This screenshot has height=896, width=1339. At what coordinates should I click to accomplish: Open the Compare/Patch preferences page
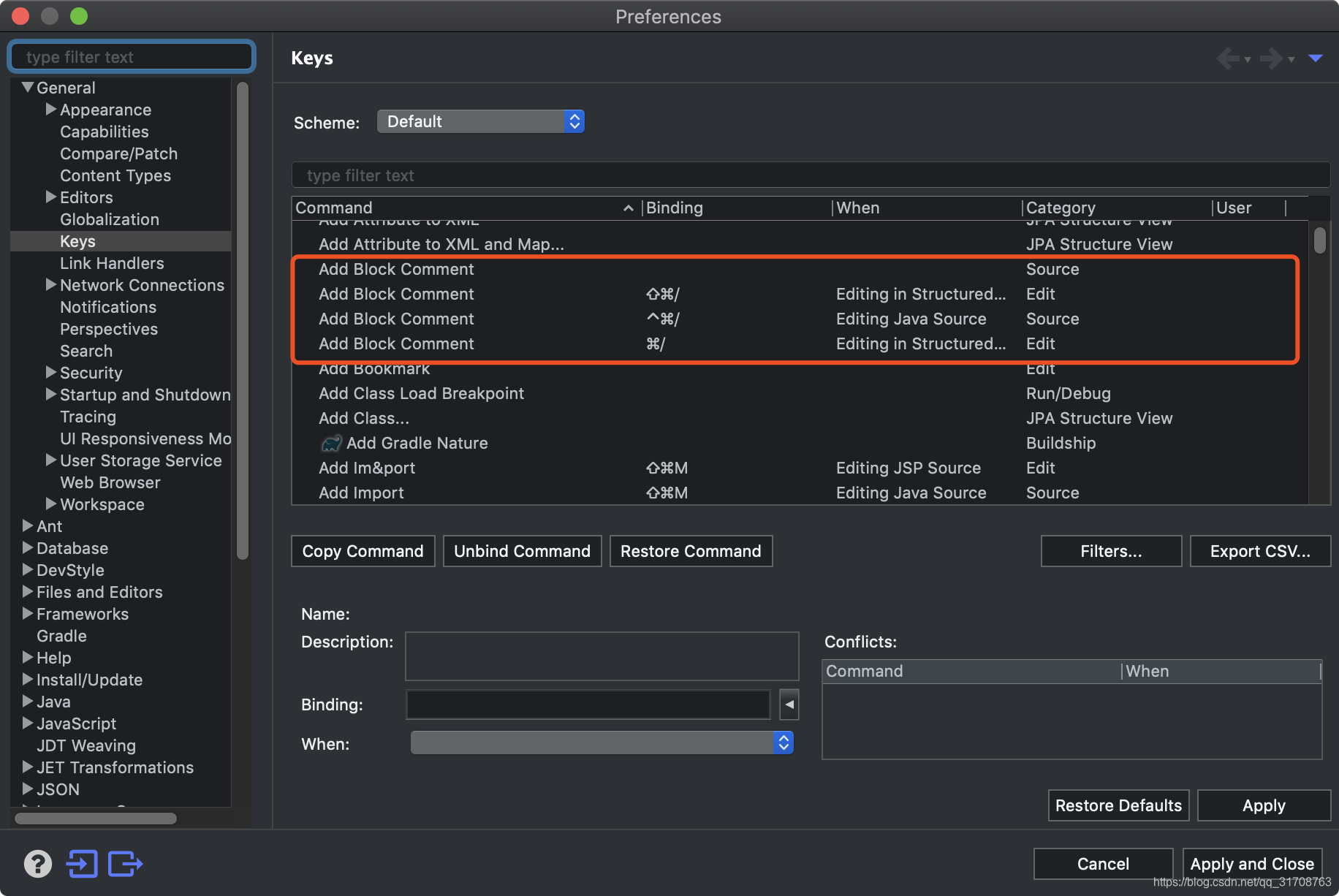[x=119, y=153]
